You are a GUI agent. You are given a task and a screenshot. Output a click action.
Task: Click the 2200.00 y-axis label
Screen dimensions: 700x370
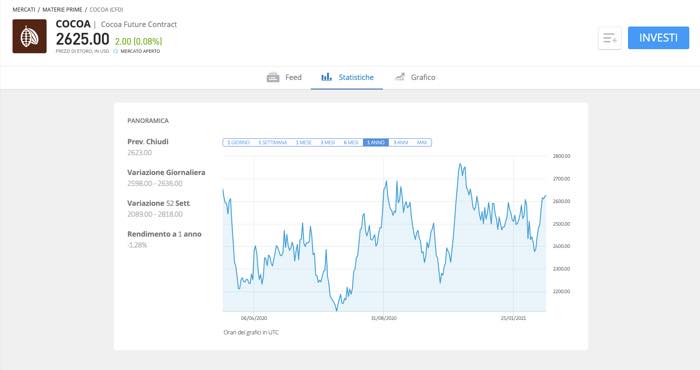[561, 291]
